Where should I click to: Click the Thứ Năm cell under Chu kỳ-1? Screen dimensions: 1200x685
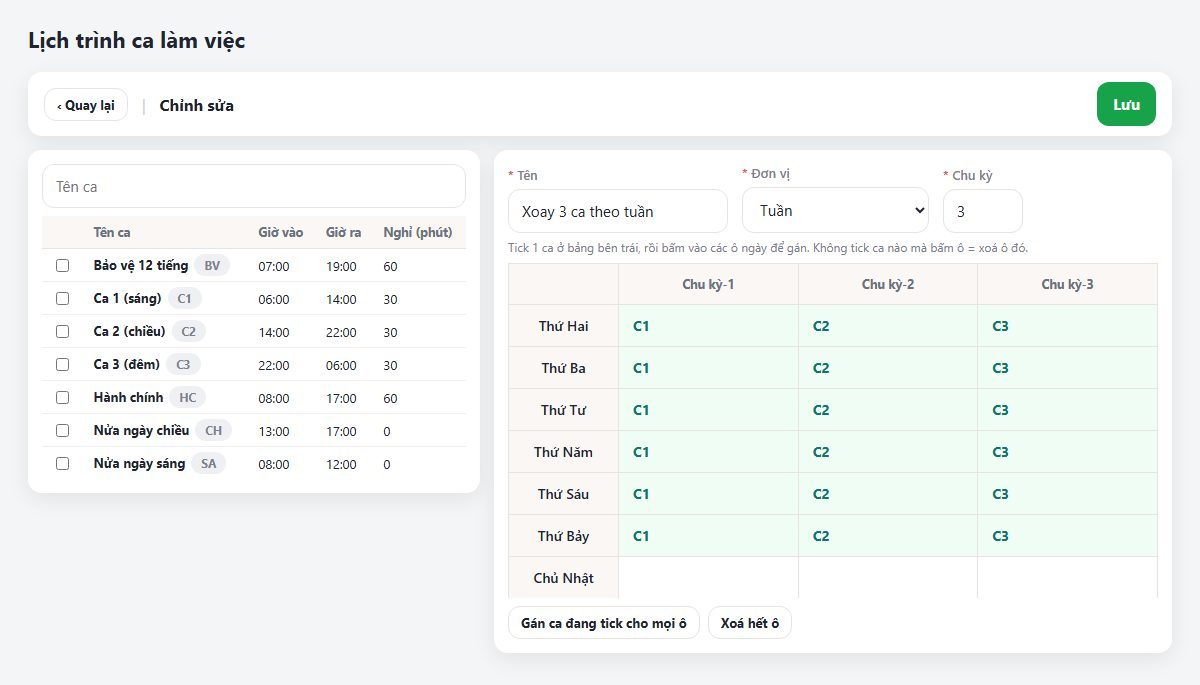pyautogui.click(x=708, y=452)
